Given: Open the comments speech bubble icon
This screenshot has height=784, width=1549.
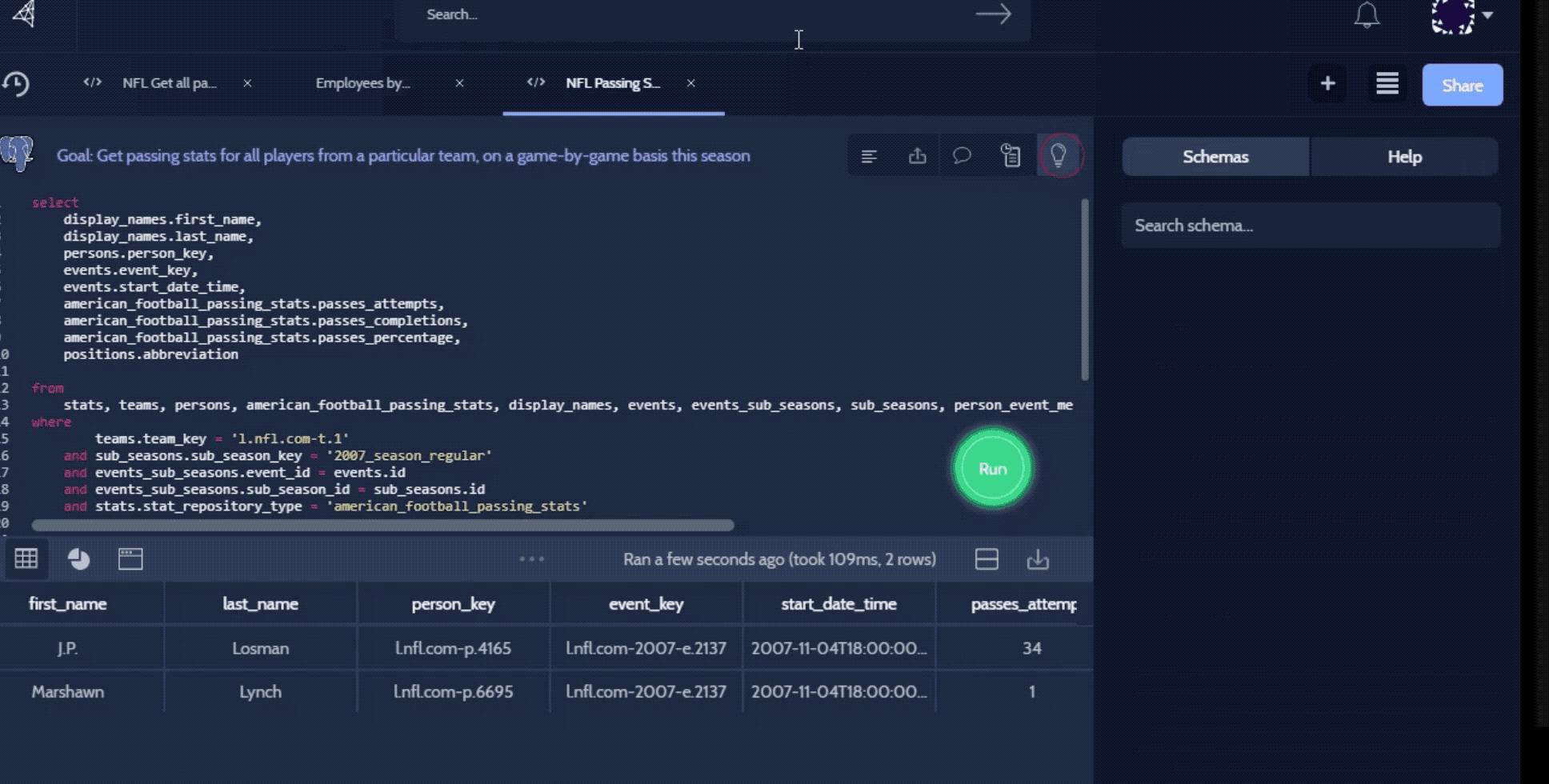Looking at the screenshot, I should tap(962, 156).
